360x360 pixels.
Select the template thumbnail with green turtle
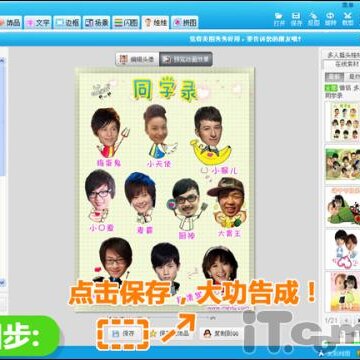pos(343,207)
